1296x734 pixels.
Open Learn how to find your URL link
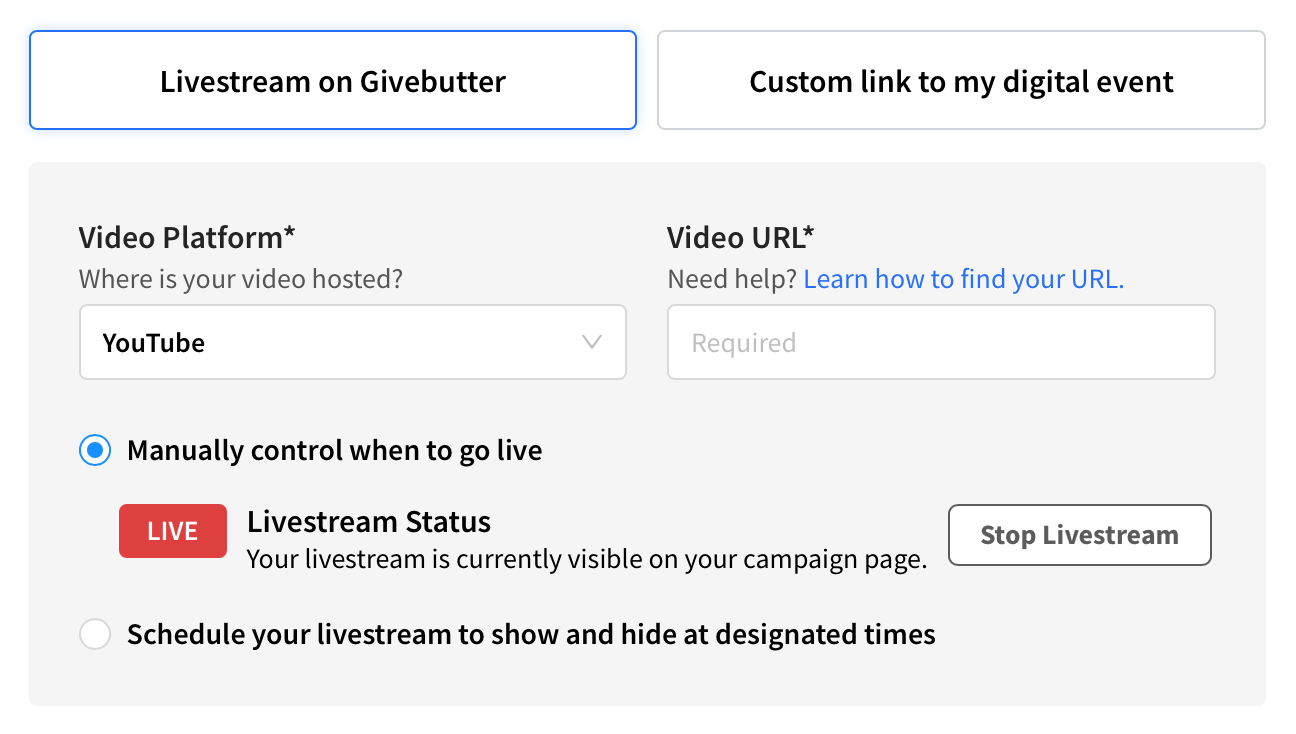(964, 279)
